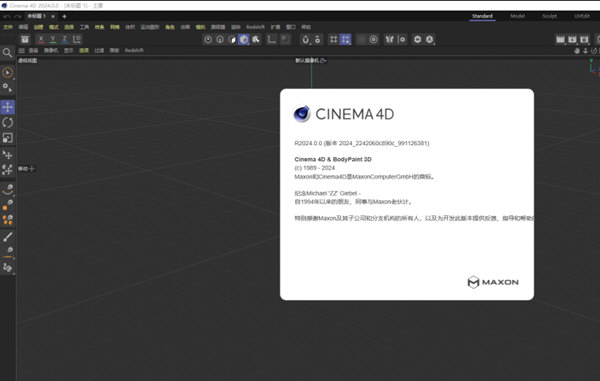Click the Redo arrow
The height and width of the screenshot is (381, 600).
tap(18, 16)
